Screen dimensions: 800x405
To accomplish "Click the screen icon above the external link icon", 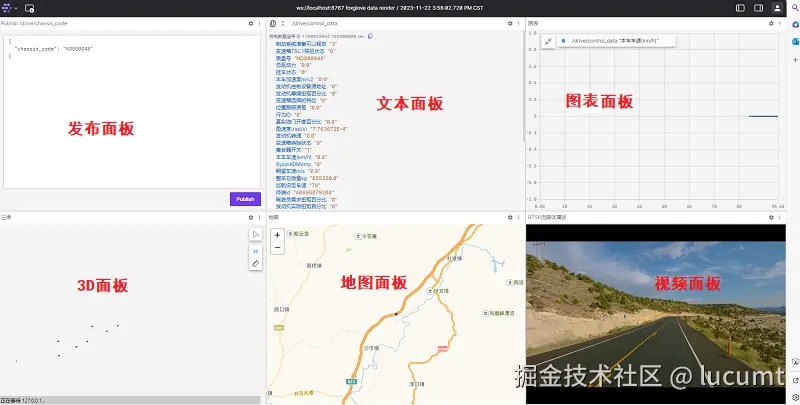I will (795, 362).
